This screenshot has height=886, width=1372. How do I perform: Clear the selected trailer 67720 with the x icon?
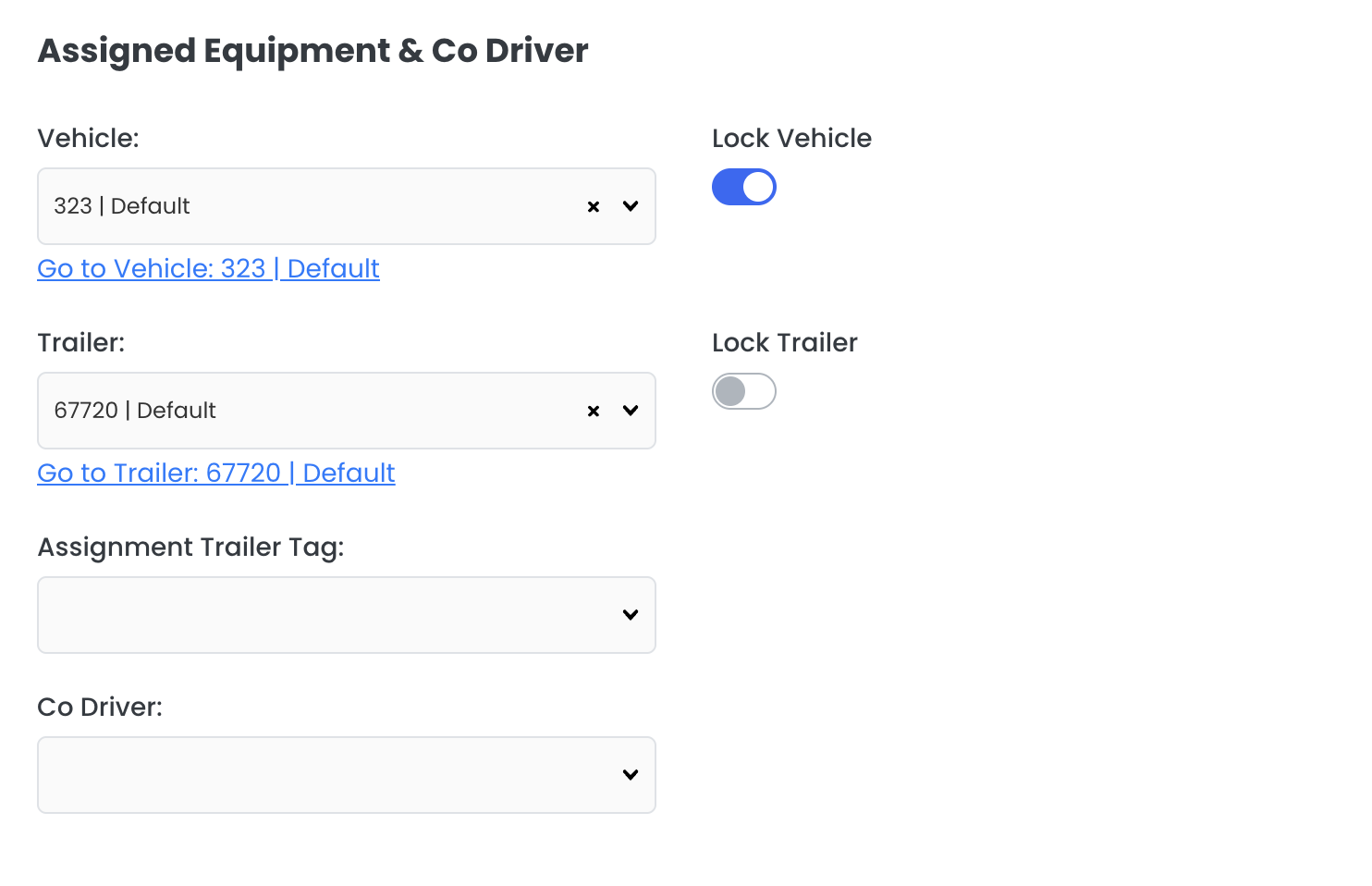click(594, 412)
